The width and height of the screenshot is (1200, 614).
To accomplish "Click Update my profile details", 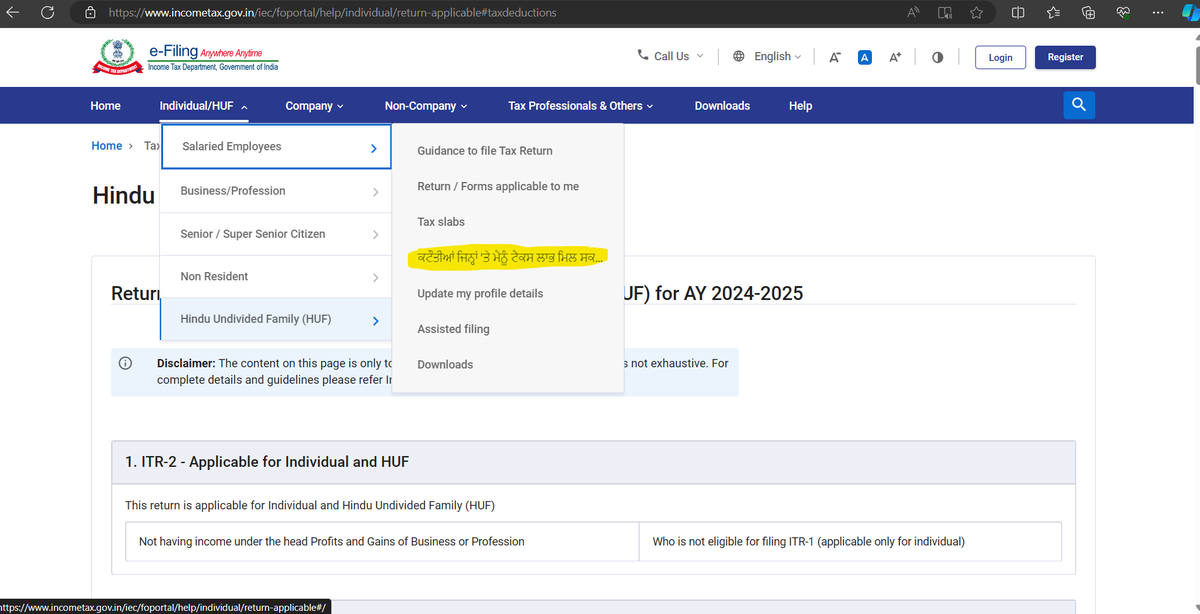I will click(480, 293).
